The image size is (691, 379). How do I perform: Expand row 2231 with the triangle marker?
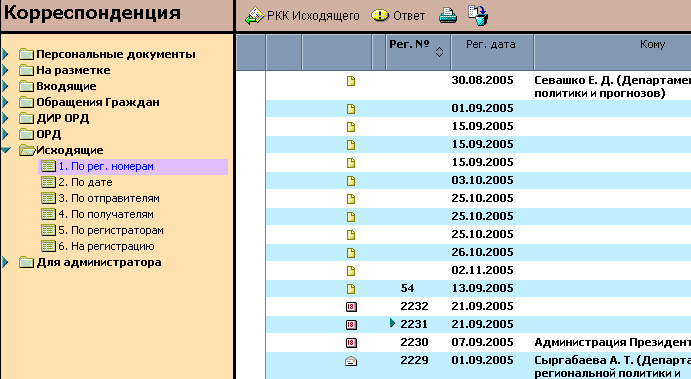pos(392,323)
